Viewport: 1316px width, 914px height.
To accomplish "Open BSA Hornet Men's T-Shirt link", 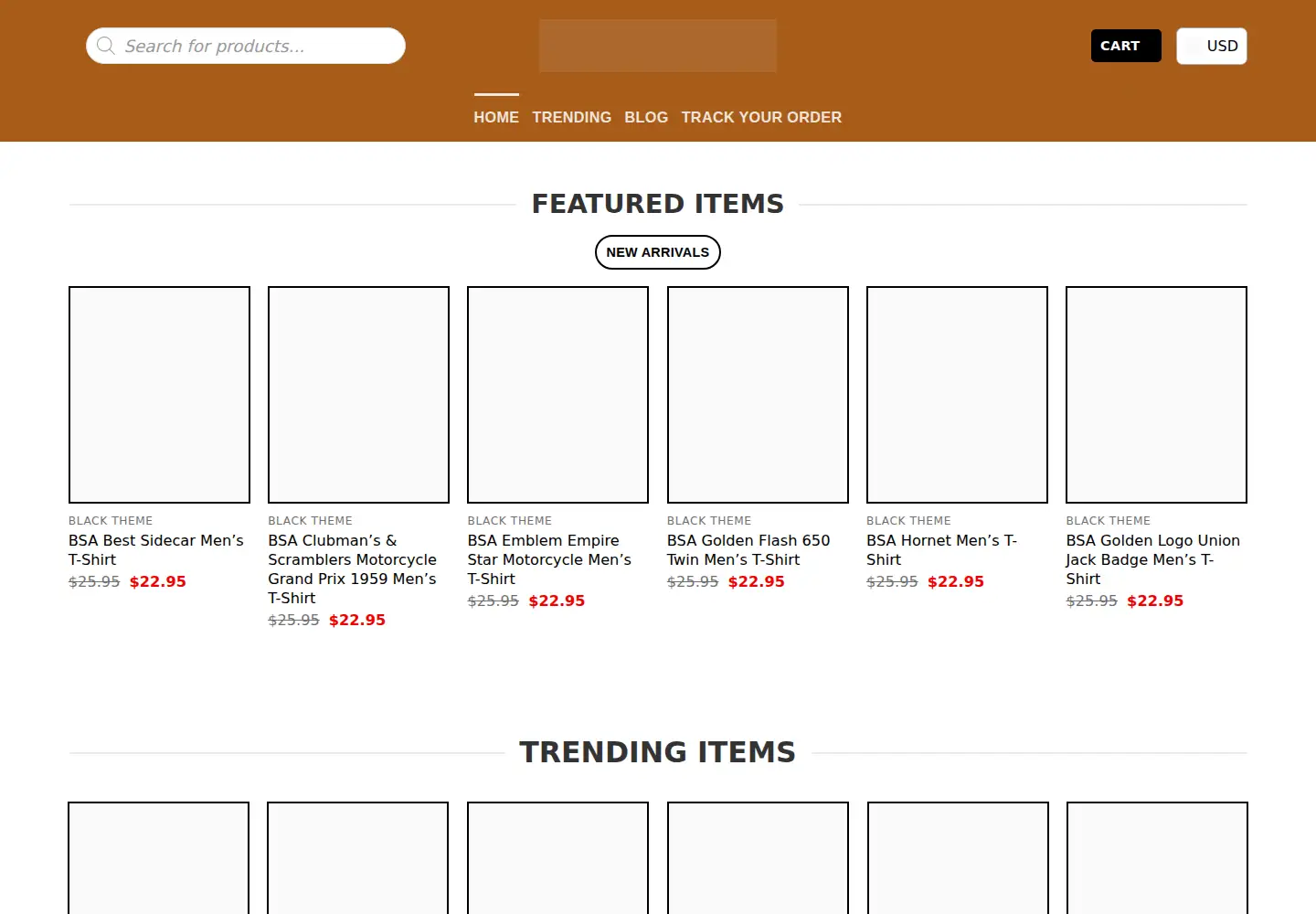I will tap(942, 550).
